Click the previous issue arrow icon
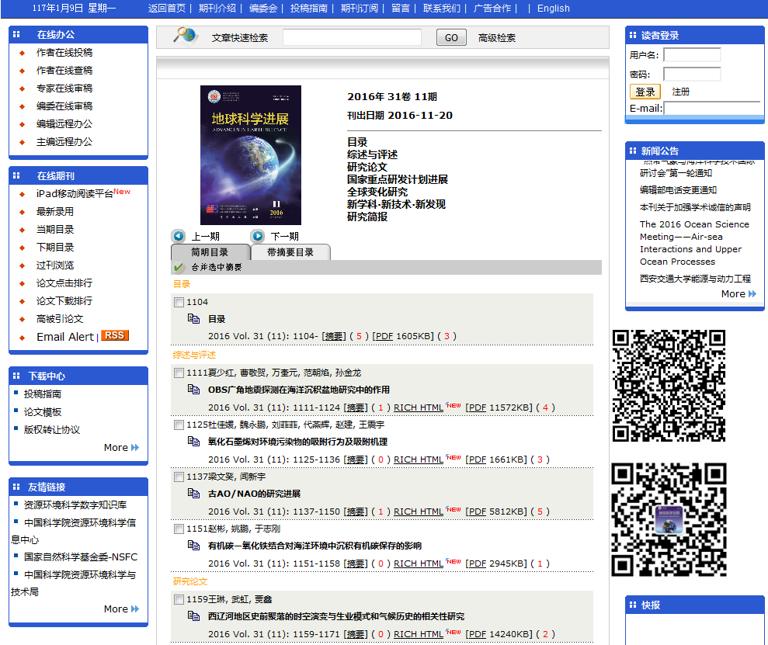Viewport: 768px width, 645px height. (x=180, y=237)
